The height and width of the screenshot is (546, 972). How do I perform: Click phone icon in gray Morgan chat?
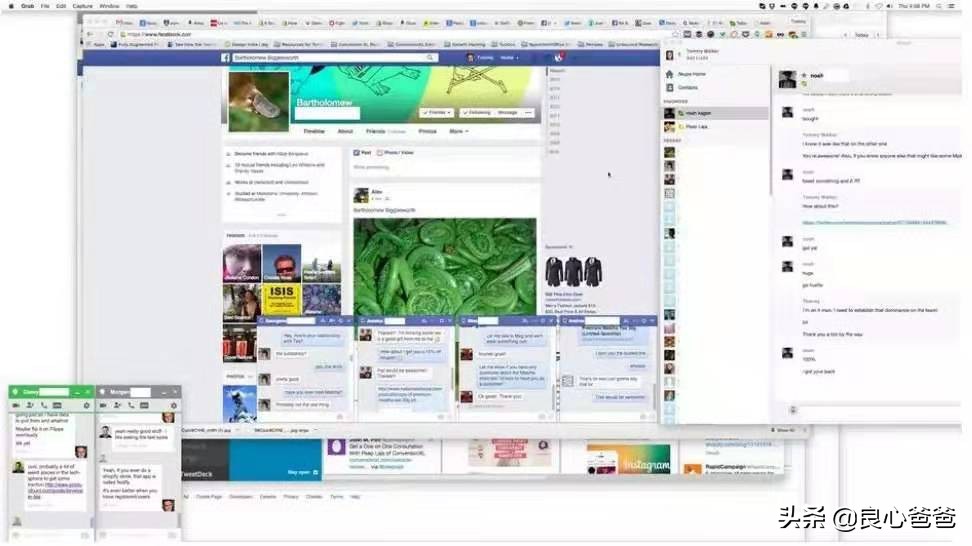tap(131, 405)
